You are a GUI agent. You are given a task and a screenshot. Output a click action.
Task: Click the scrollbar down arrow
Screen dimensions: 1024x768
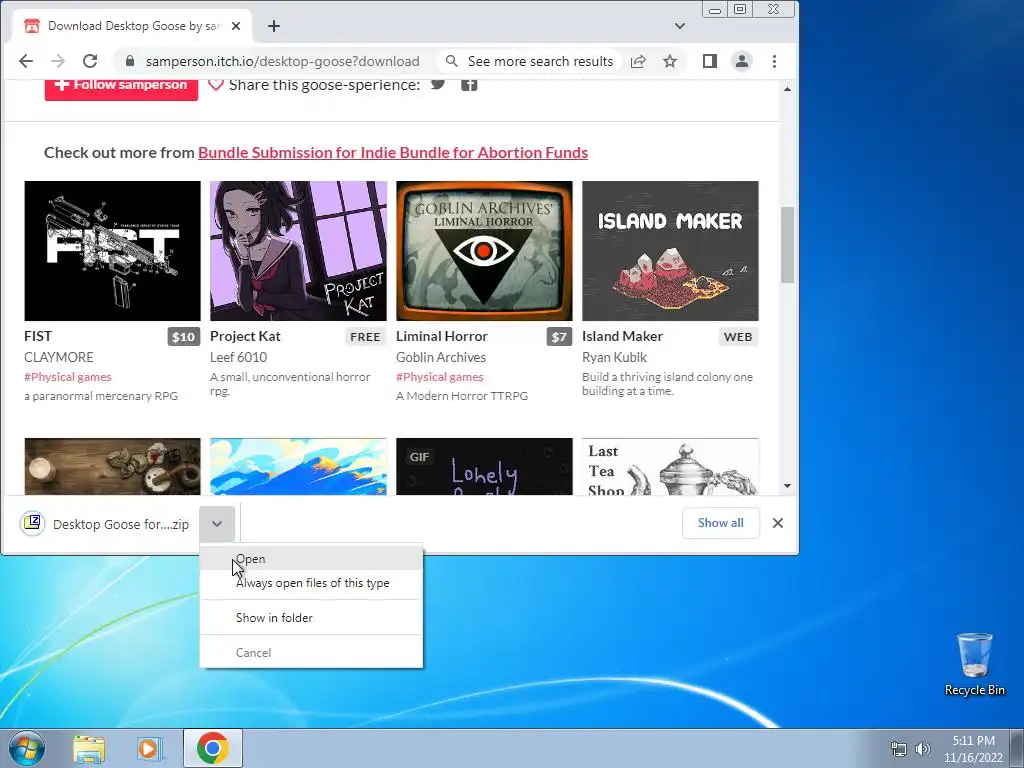(788, 486)
